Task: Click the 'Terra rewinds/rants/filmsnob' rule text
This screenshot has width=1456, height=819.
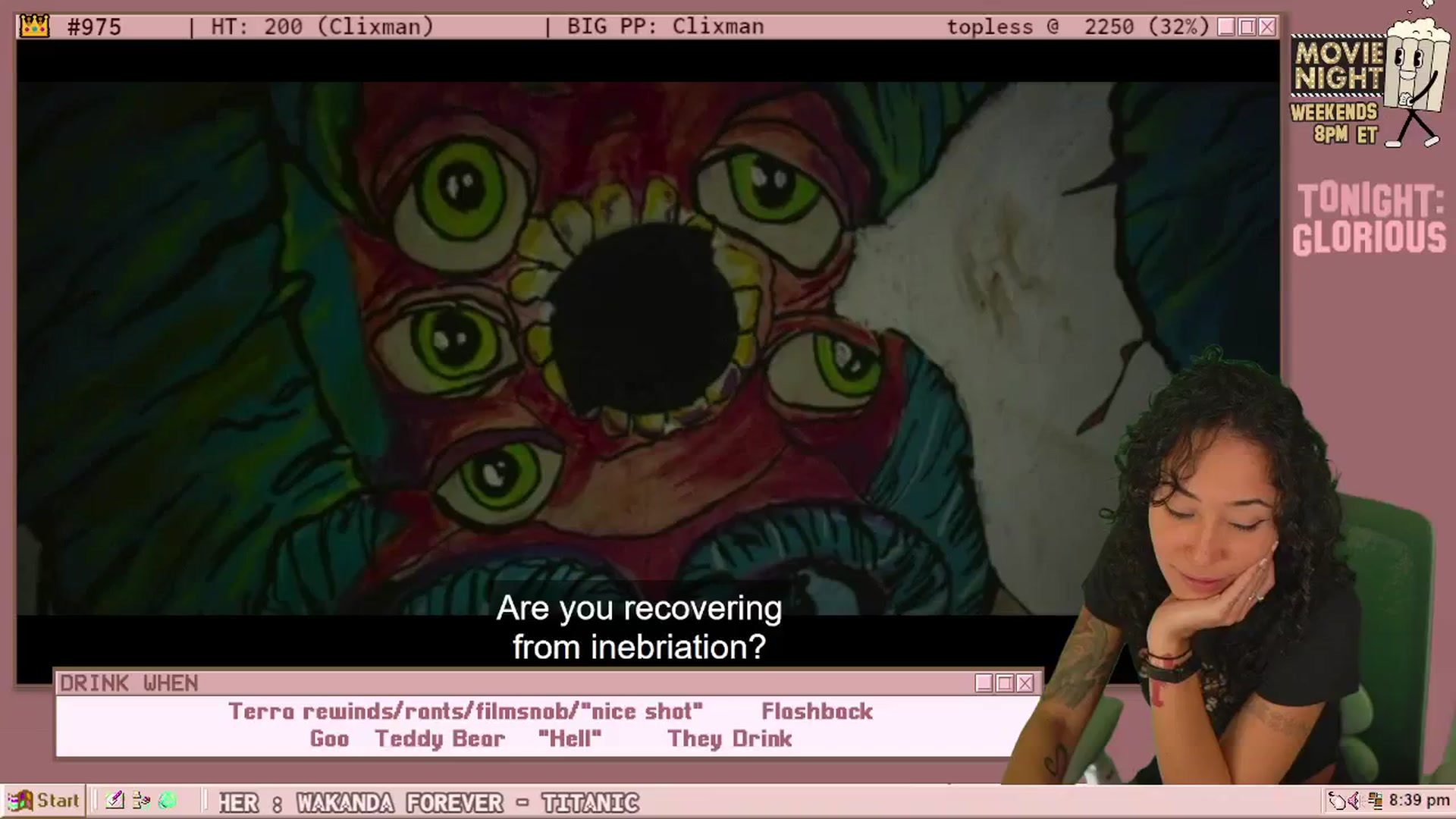Action: [x=466, y=711]
